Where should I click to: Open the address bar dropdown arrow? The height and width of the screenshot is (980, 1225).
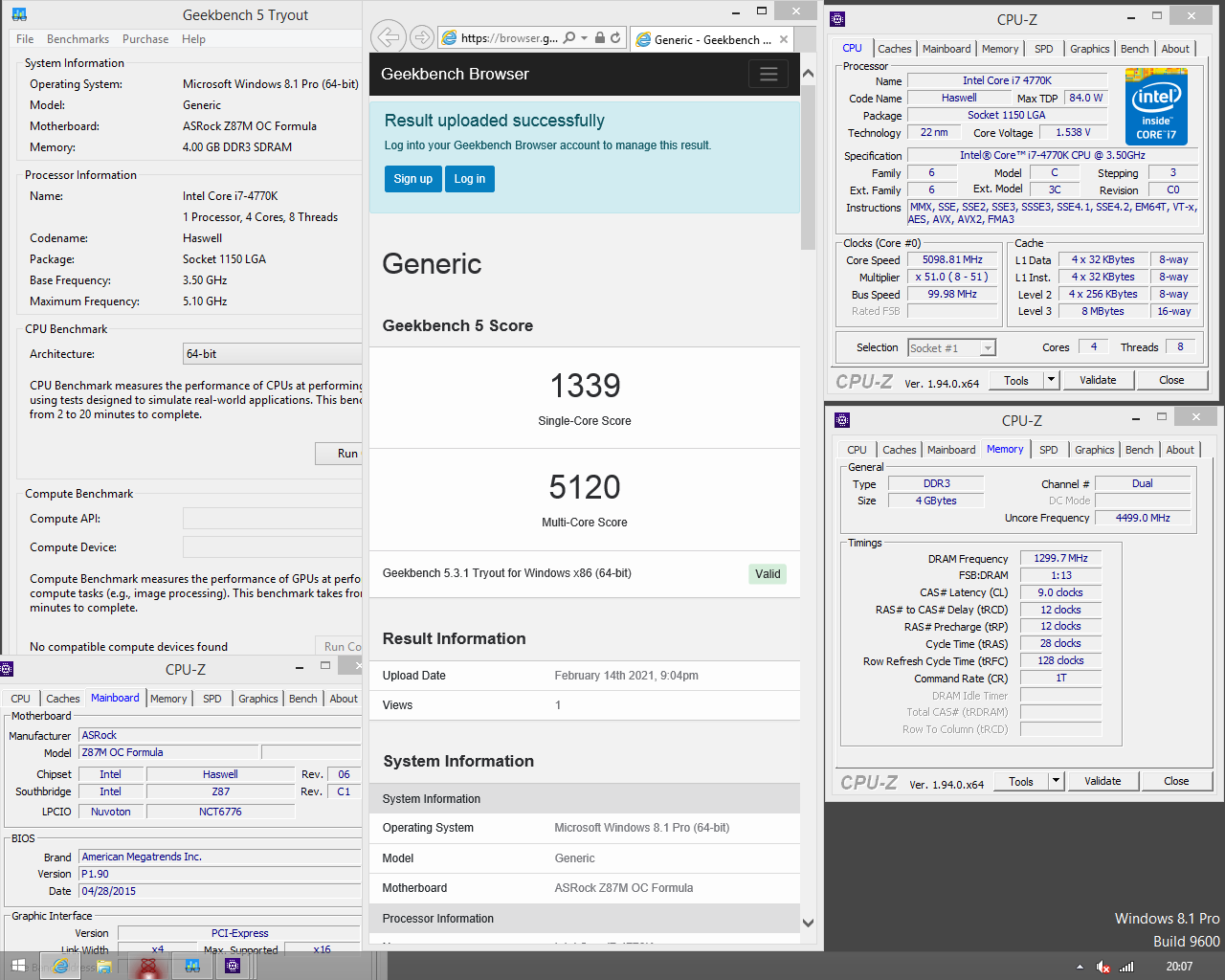point(583,37)
